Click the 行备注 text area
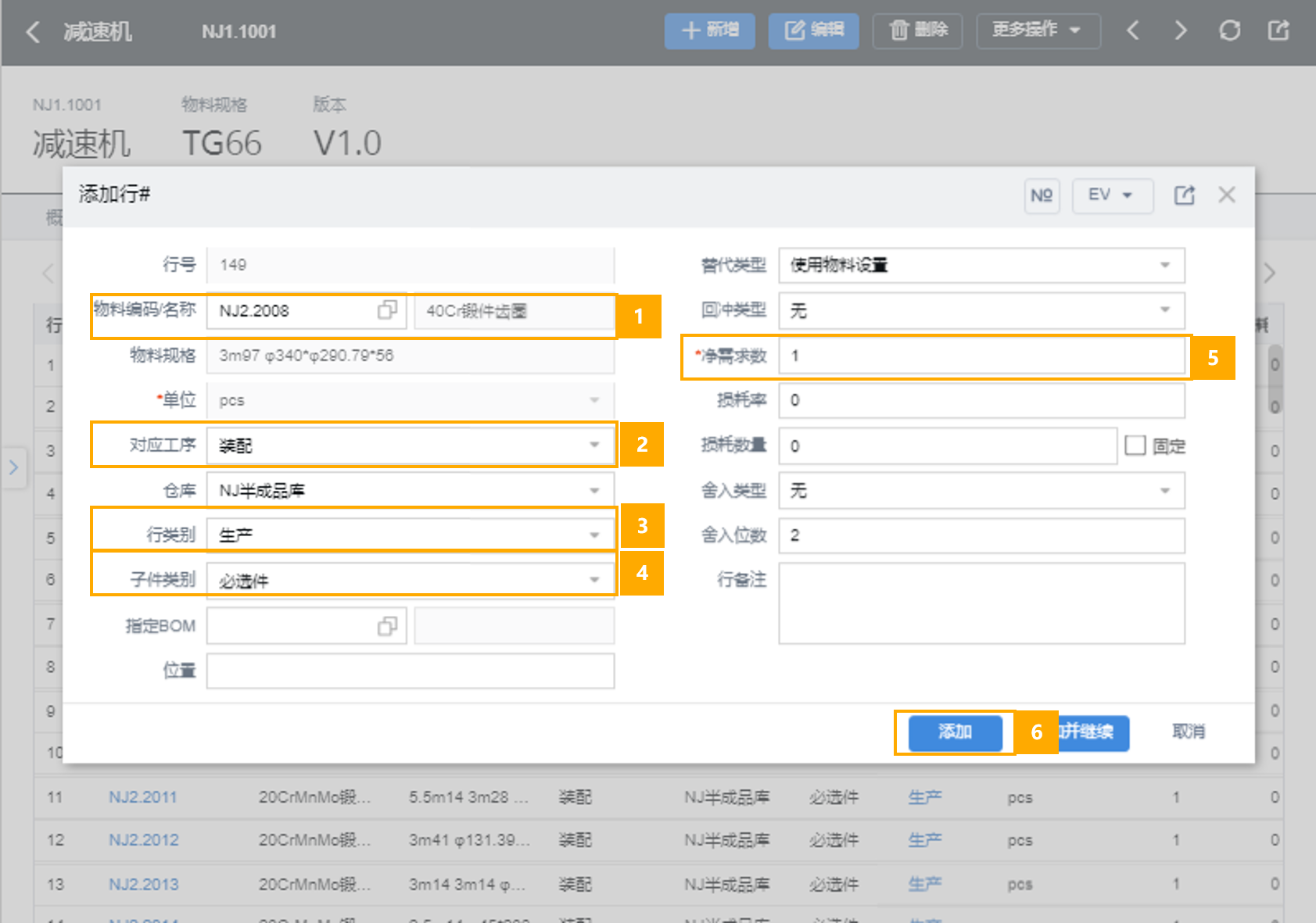Image resolution: width=1316 pixels, height=923 pixels. click(981, 603)
